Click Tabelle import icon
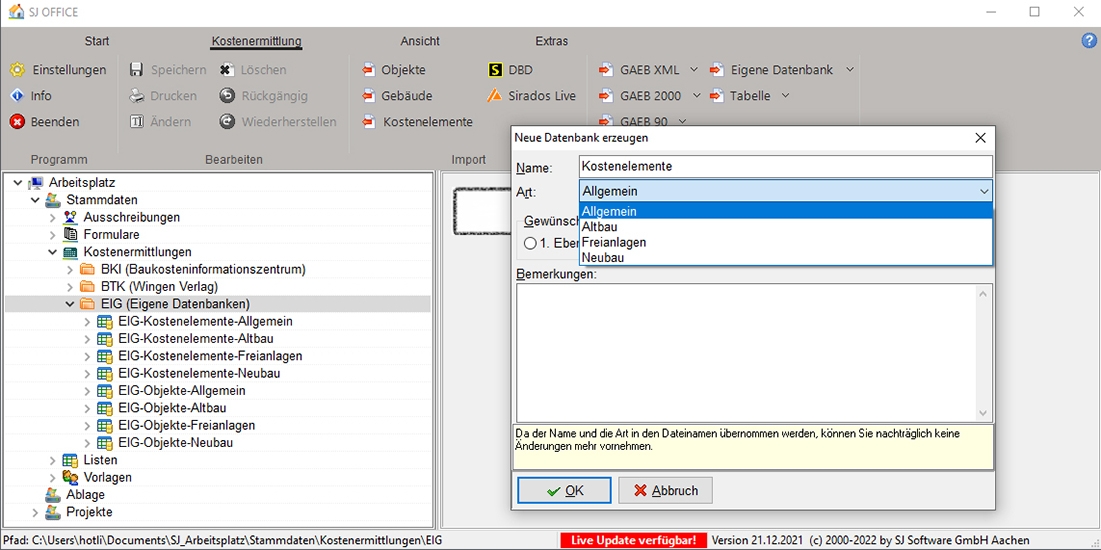Screen dimensions: 1101x550 pyautogui.click(x=717, y=96)
